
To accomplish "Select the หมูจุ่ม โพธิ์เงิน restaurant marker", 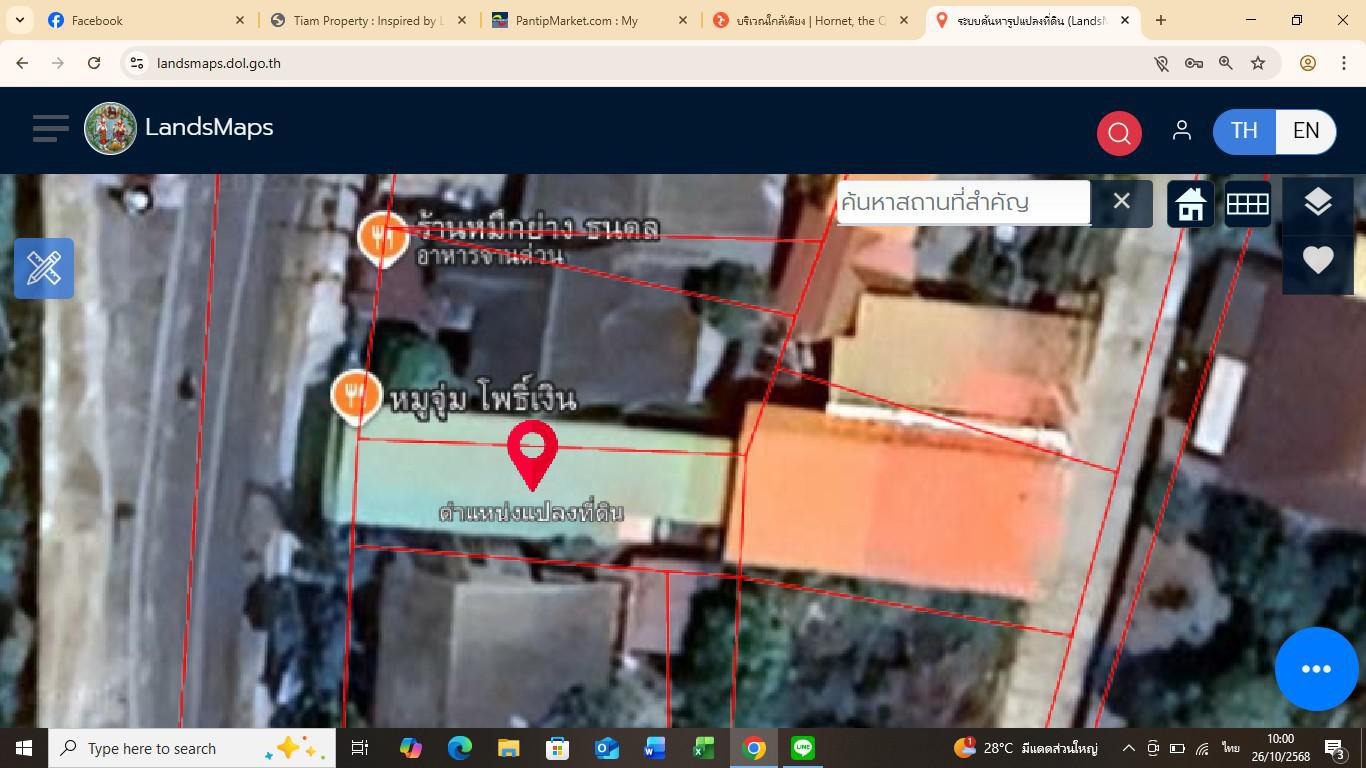I will [356, 395].
